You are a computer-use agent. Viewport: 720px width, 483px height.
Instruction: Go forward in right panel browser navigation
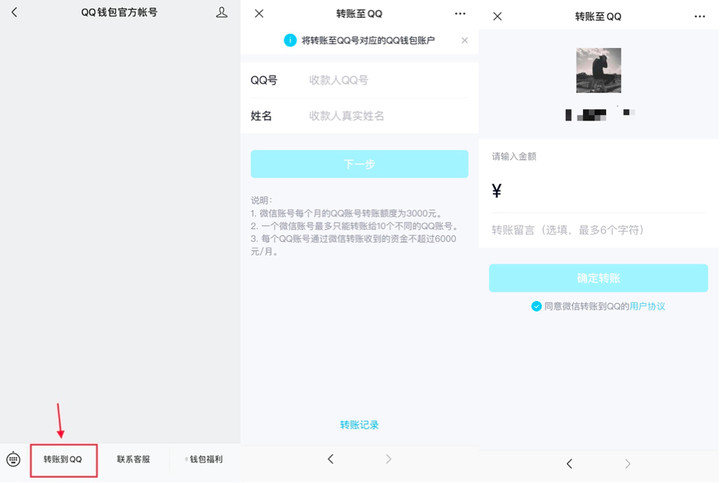point(628,464)
